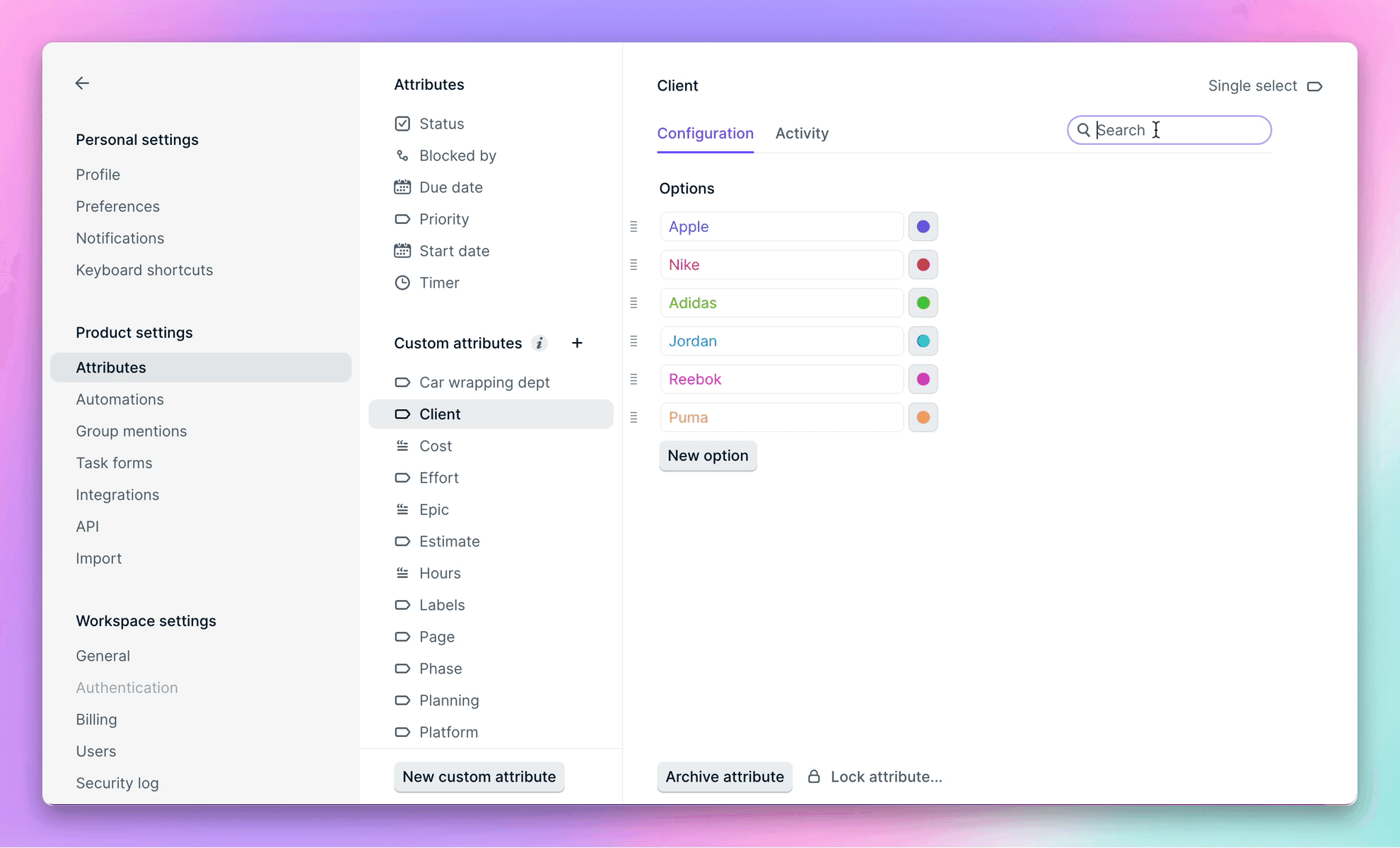Click the Archive attribute button
This screenshot has width=1400, height=848.
pyautogui.click(x=725, y=777)
